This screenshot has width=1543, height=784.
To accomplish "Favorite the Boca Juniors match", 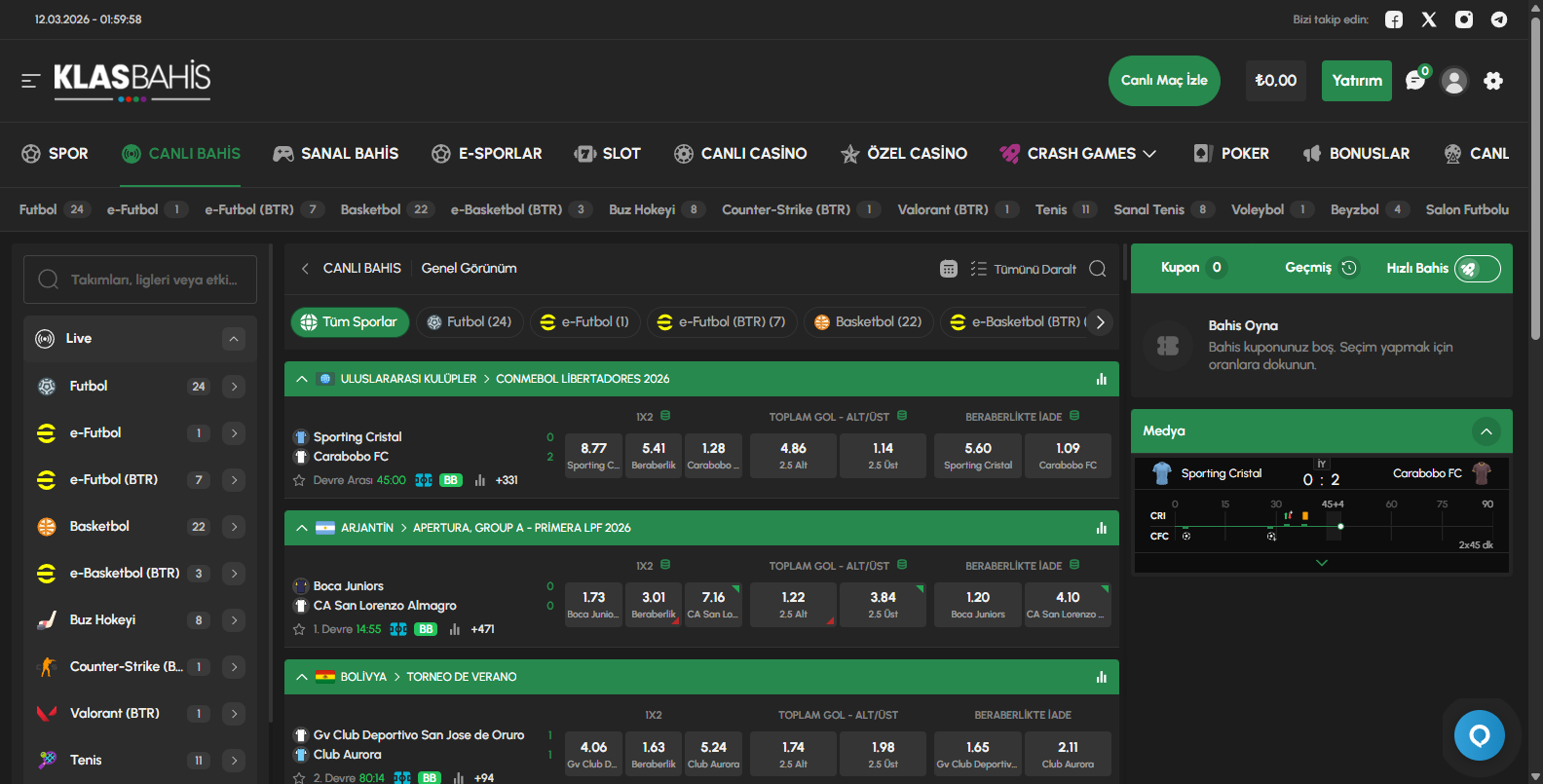I will [x=299, y=629].
